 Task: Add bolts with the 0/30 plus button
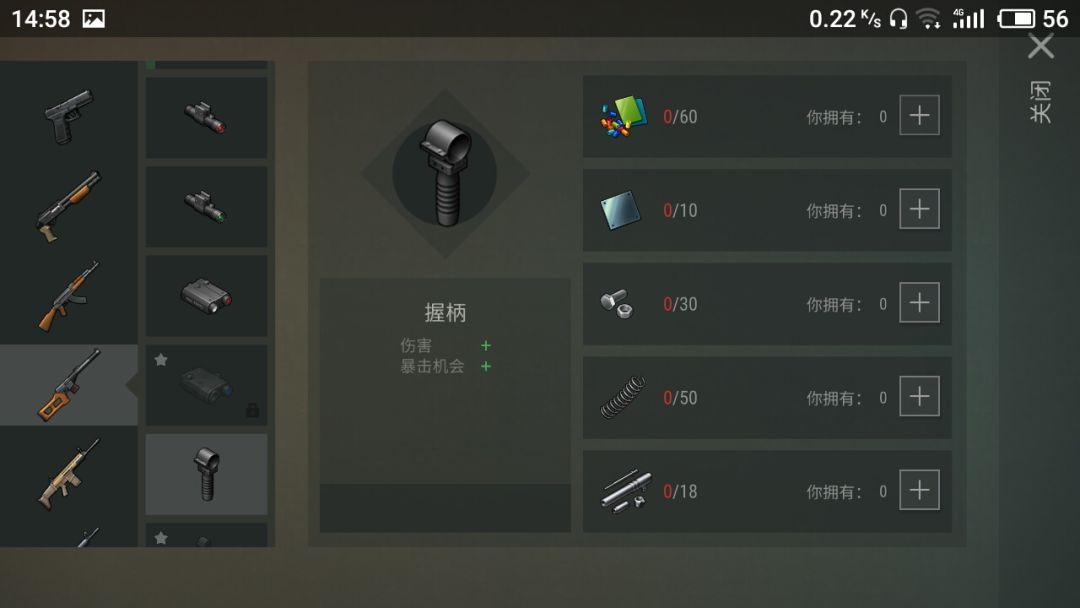(920, 302)
